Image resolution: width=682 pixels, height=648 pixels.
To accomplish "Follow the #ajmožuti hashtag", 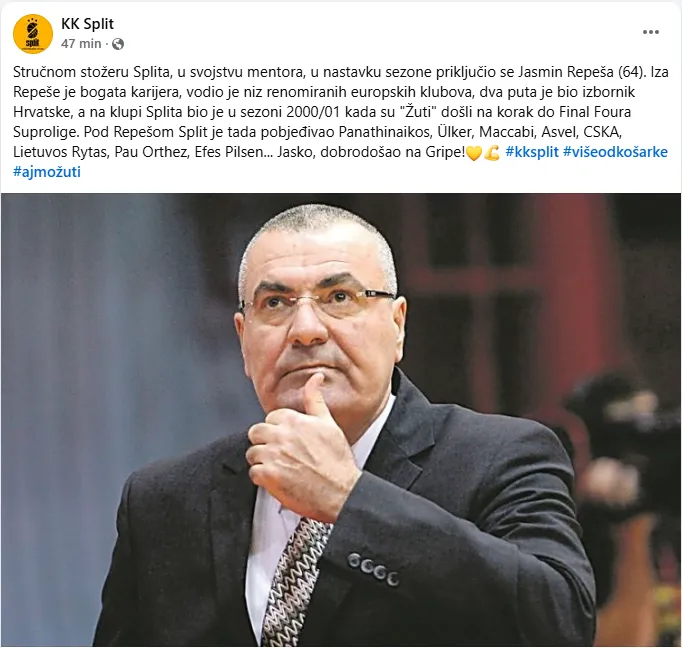I will 47,172.
